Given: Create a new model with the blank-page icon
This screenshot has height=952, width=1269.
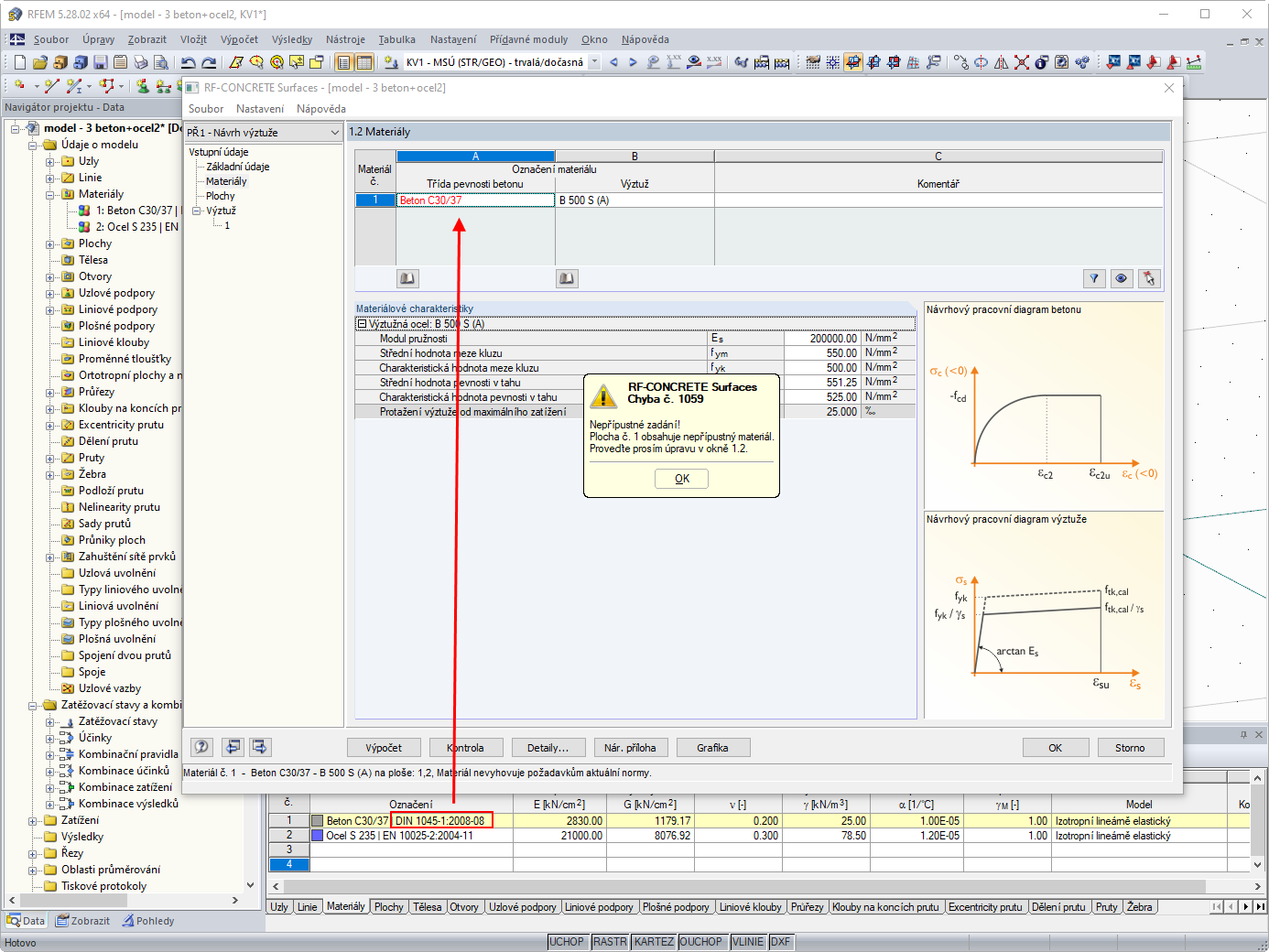Looking at the screenshot, I should pyautogui.click(x=19, y=62).
